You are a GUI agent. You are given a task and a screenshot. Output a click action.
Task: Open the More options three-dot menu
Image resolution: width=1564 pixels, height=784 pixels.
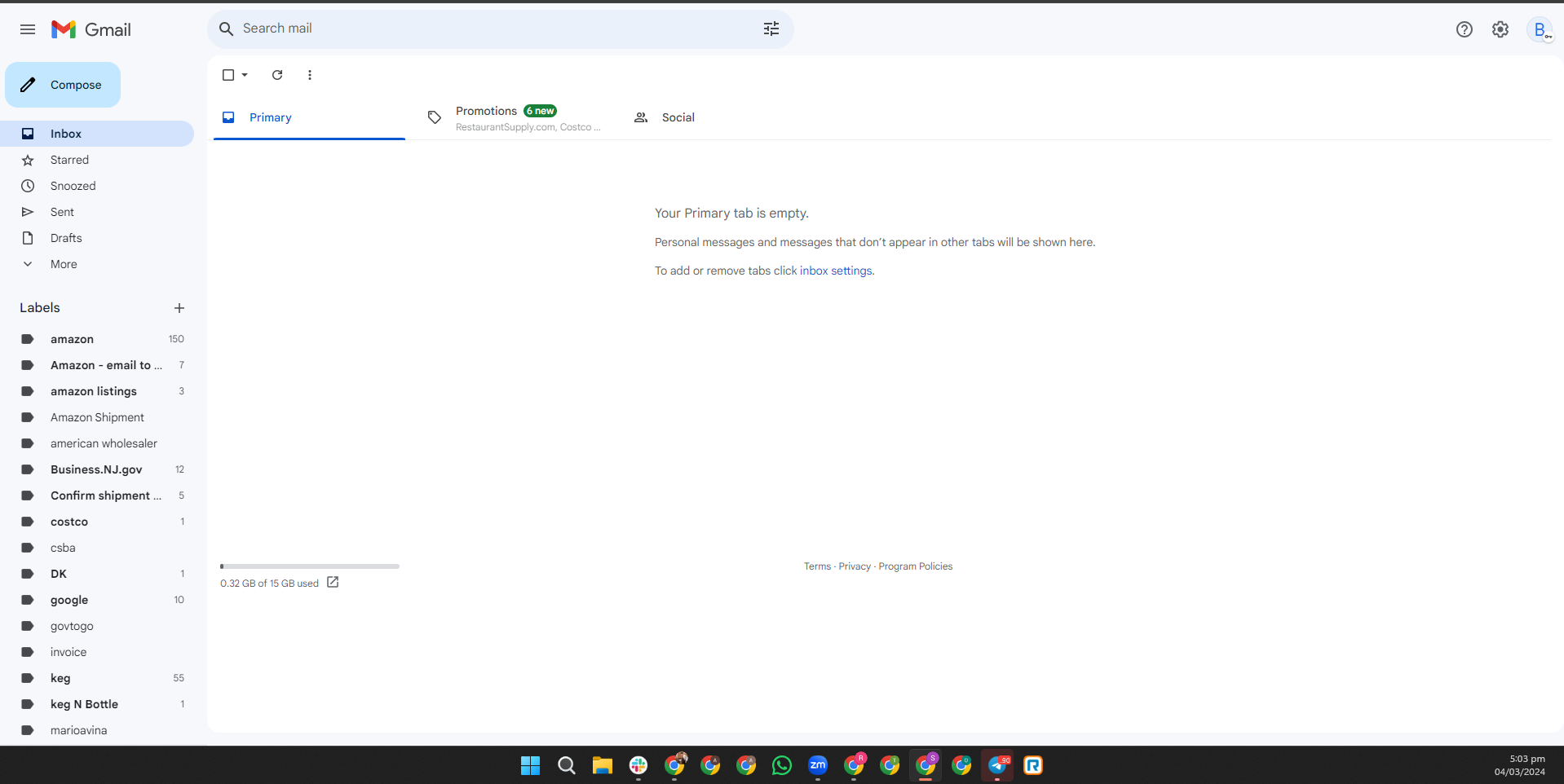tap(310, 75)
